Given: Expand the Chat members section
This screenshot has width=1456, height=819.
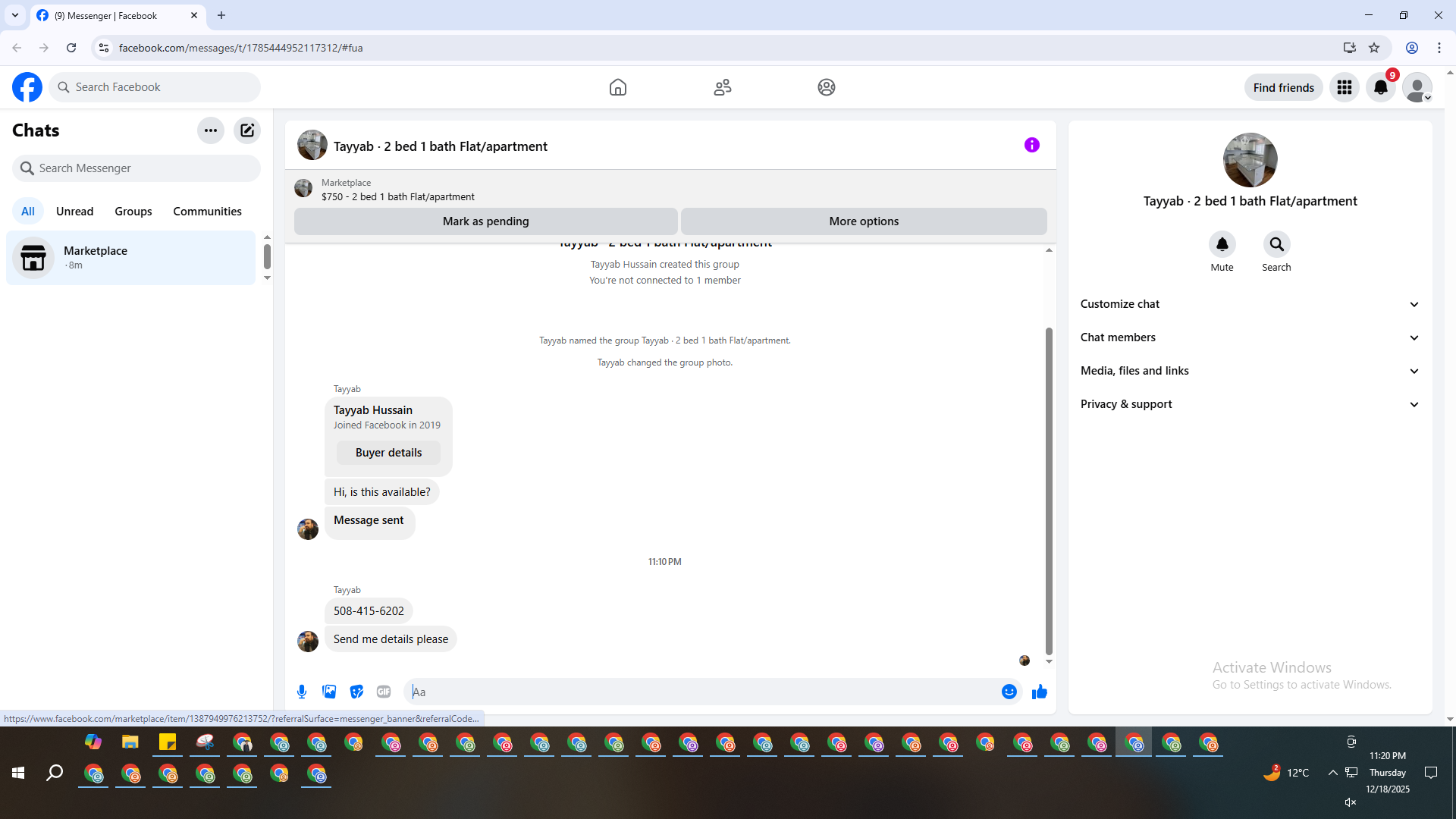Looking at the screenshot, I should click(1250, 337).
